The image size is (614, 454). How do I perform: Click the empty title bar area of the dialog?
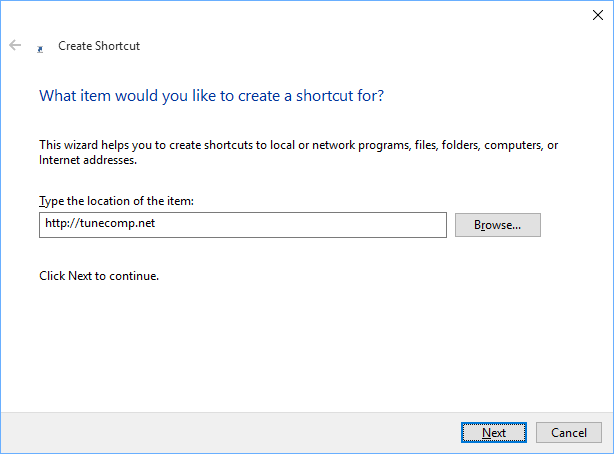click(300, 14)
